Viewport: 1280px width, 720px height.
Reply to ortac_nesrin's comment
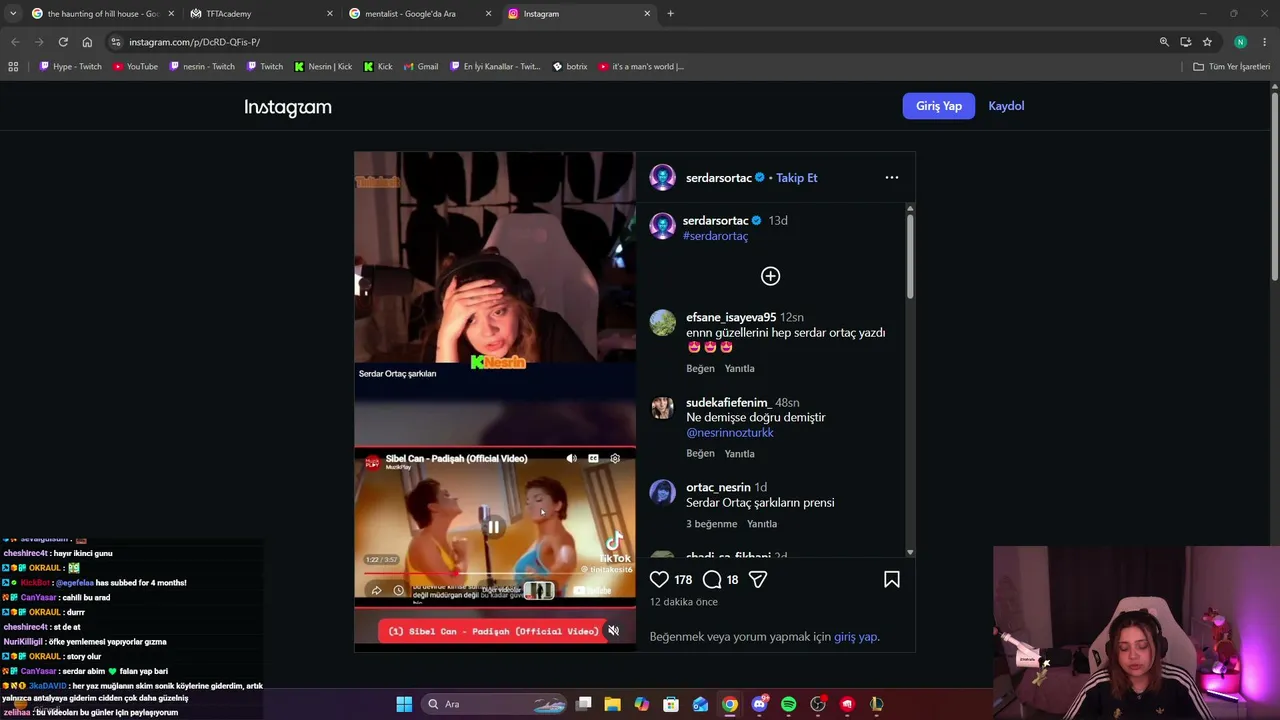click(x=762, y=524)
